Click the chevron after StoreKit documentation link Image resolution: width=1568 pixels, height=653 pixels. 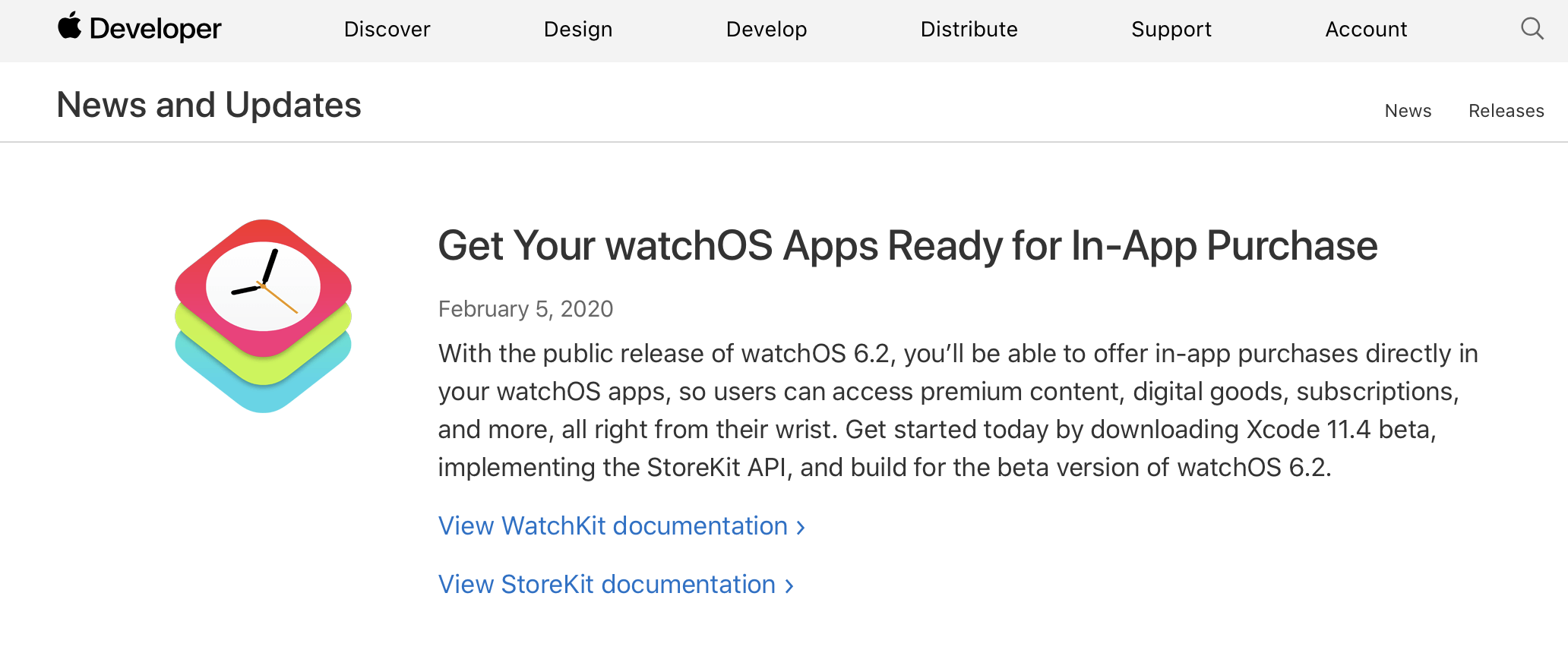[x=789, y=585]
